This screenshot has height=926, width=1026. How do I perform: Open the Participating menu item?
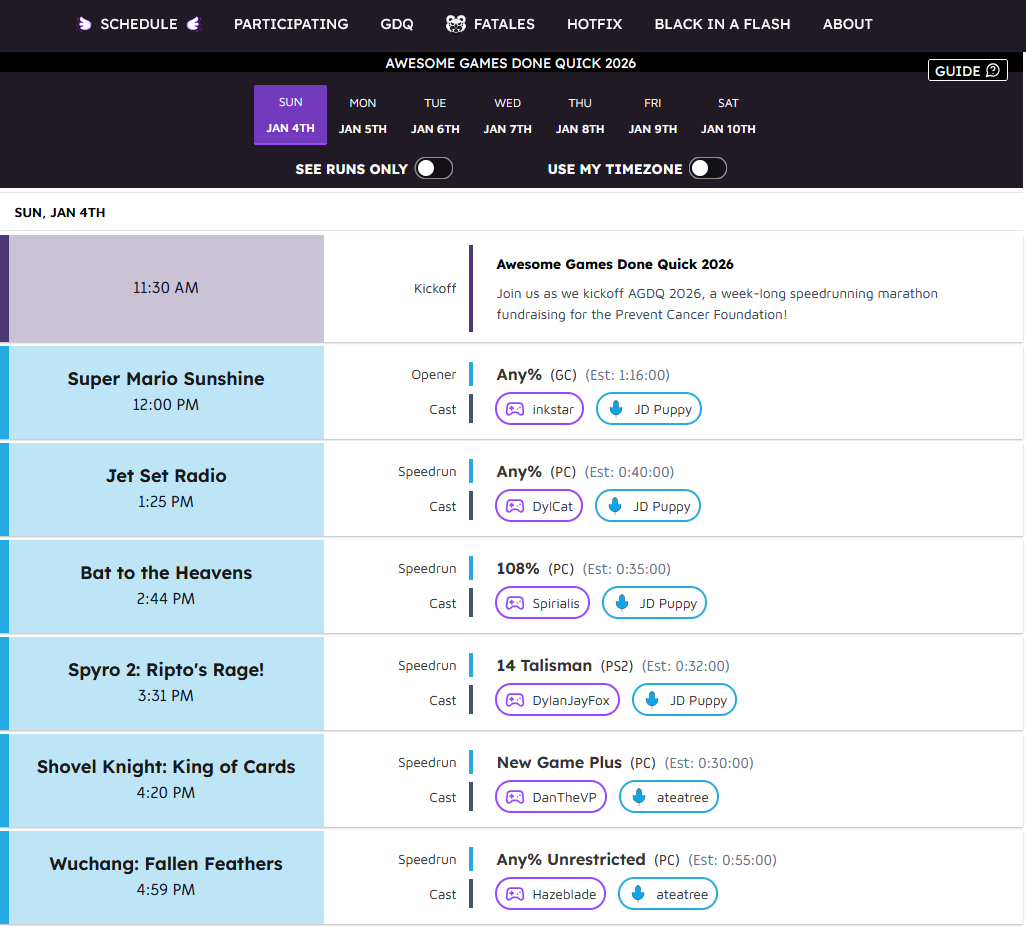click(x=291, y=24)
